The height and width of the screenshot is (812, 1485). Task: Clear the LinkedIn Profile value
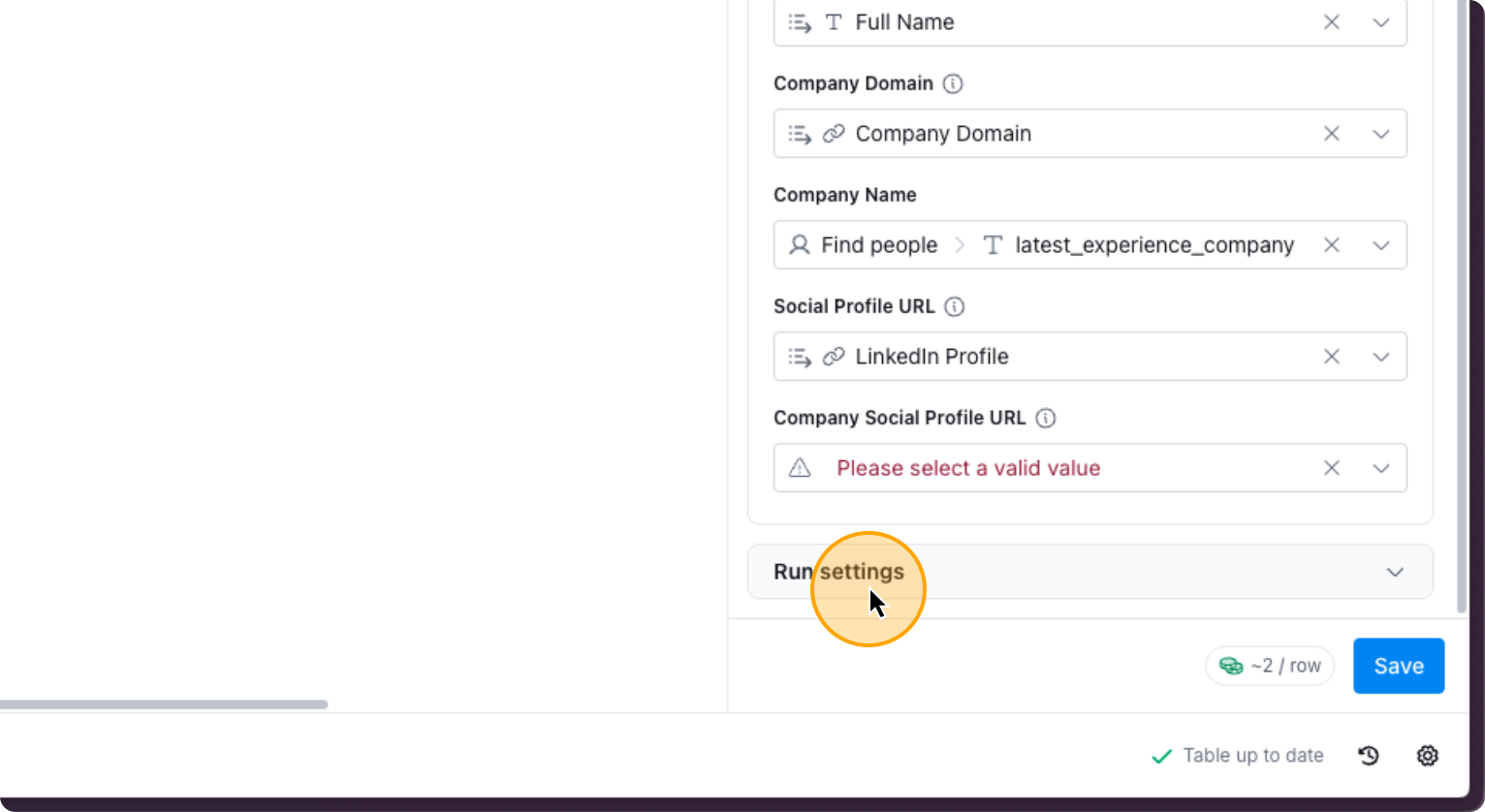click(x=1332, y=357)
